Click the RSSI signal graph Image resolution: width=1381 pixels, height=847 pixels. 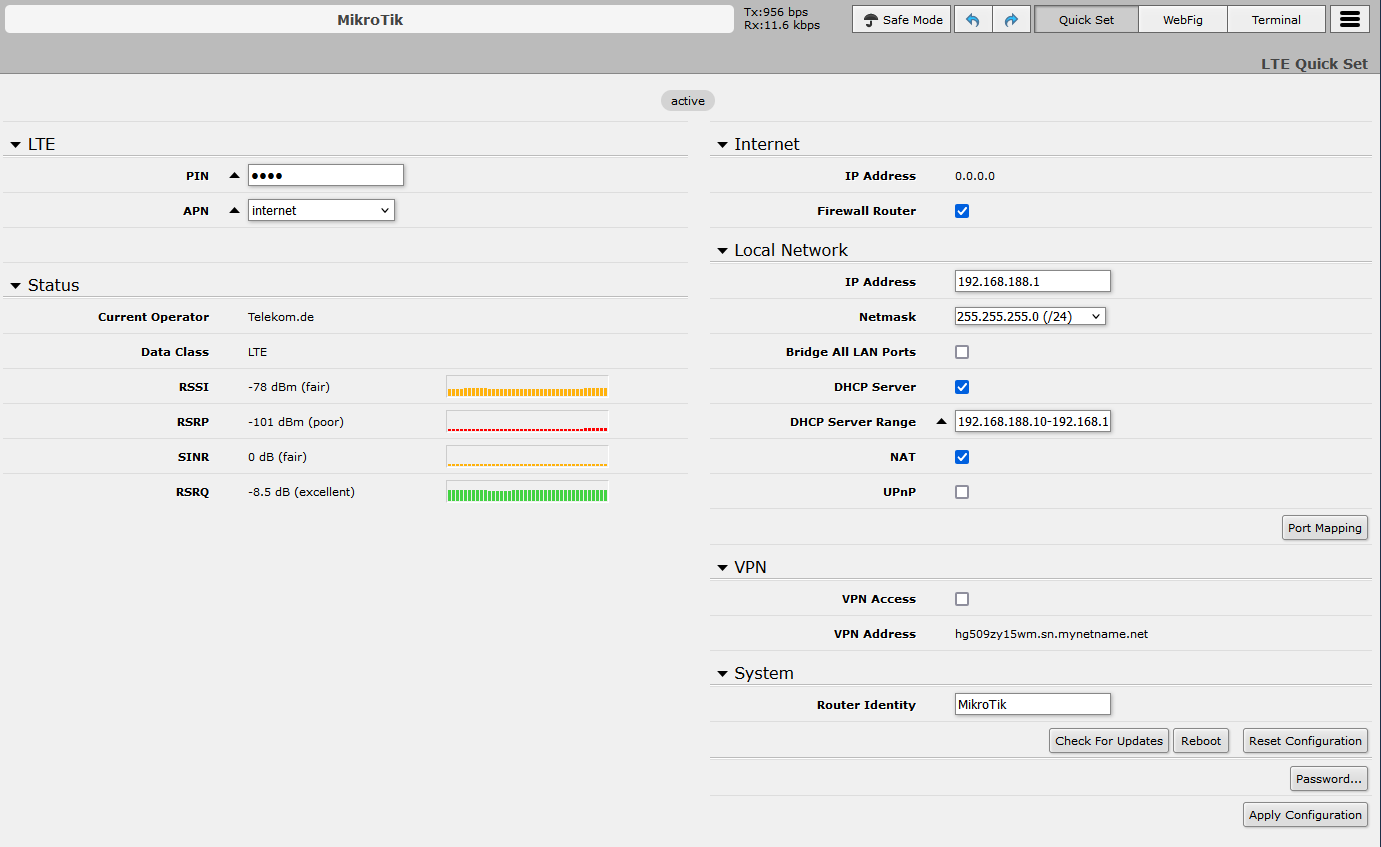click(527, 387)
